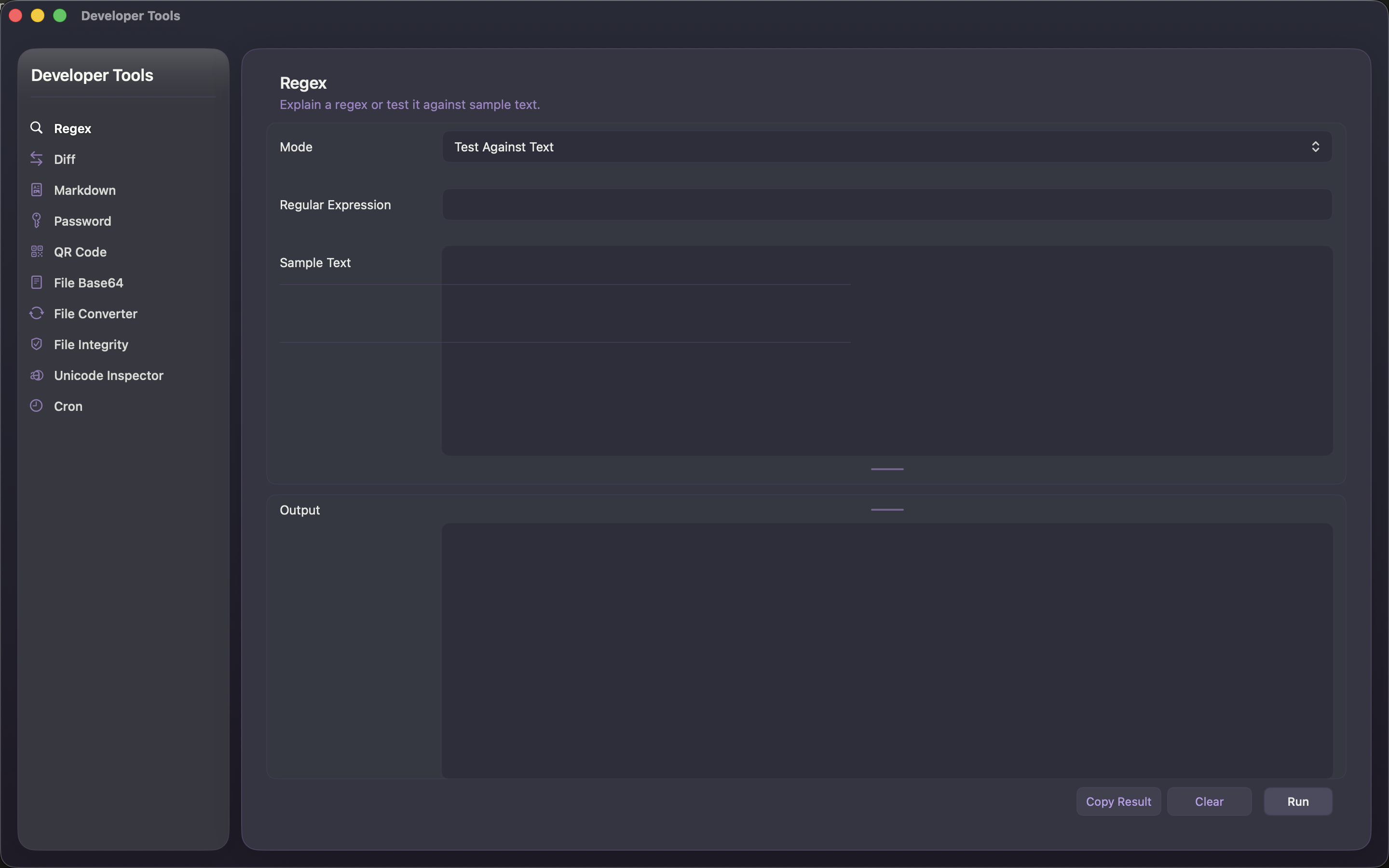Viewport: 1389px width, 868px height.
Task: Click the Mode dropdown chevron arrows
Action: (1315, 147)
